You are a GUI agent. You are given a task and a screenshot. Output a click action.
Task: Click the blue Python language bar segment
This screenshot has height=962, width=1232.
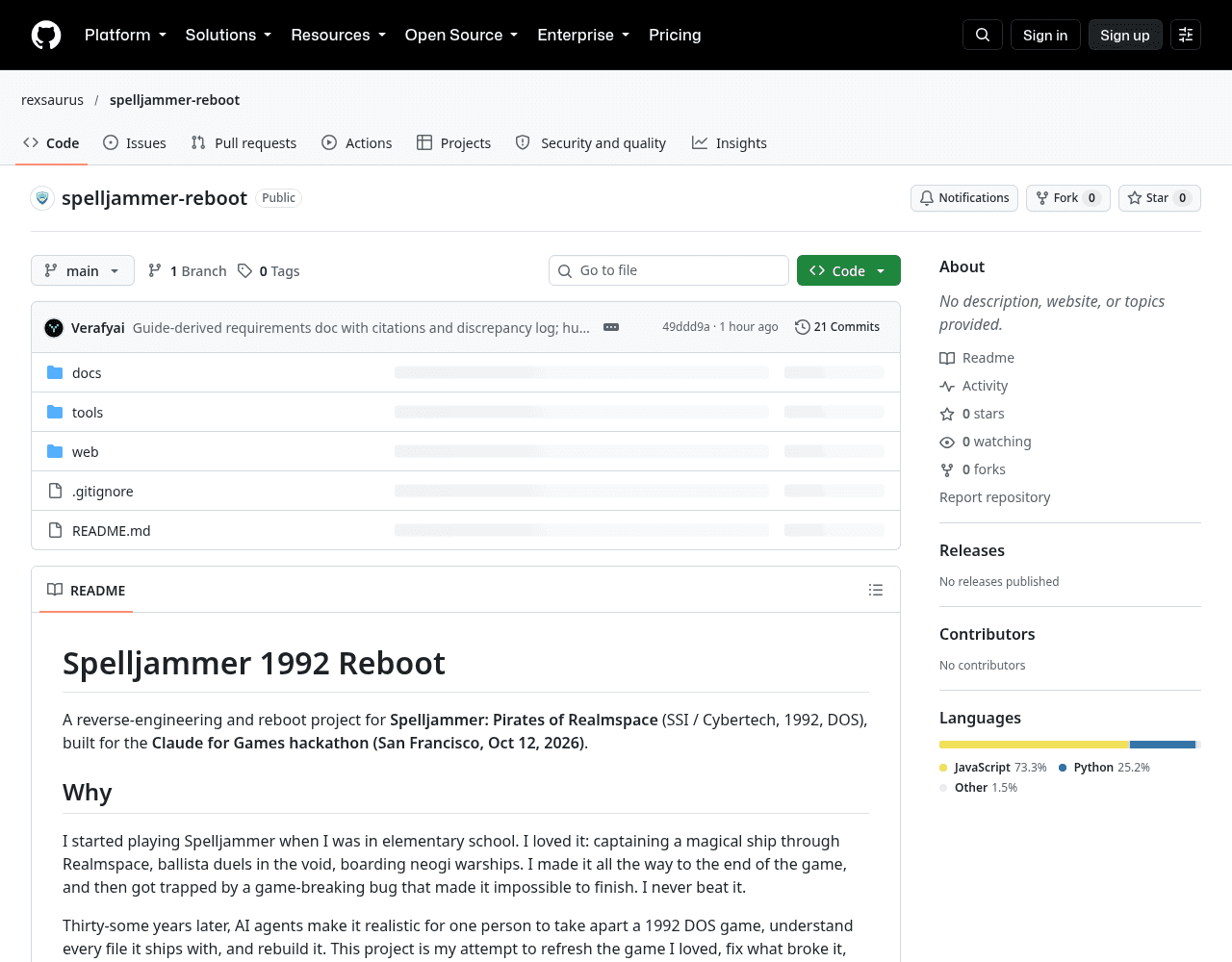tap(1163, 745)
